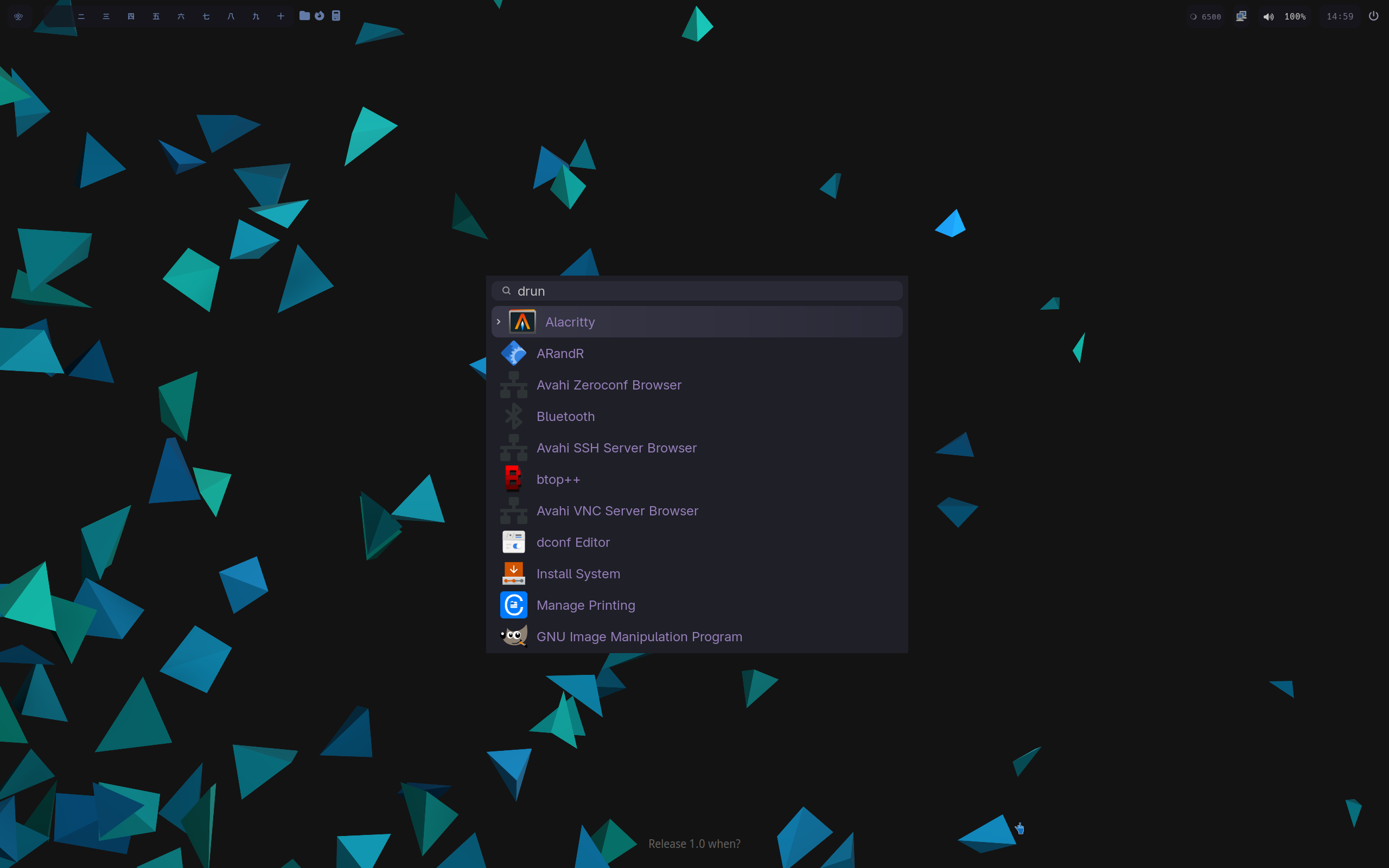Image resolution: width=1389 pixels, height=868 pixels.
Task: Open the Bluetooth entry
Action: point(697,417)
